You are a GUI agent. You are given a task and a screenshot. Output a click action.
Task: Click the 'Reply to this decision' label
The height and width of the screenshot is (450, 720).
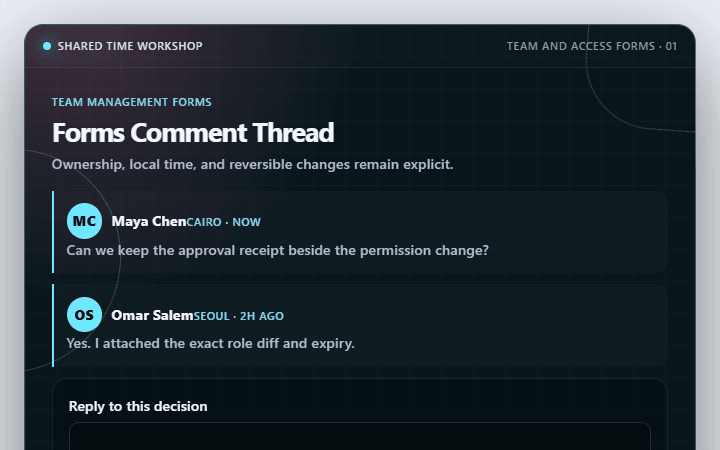coord(138,406)
